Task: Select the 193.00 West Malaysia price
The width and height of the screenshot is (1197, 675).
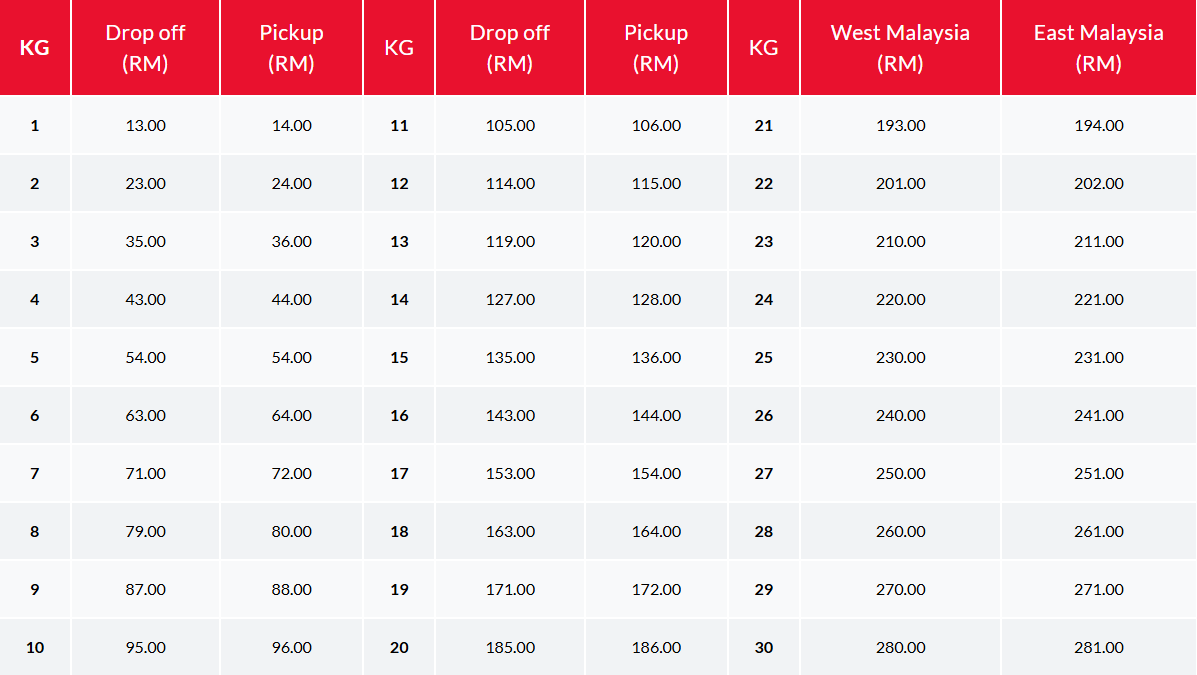Action: pos(900,126)
